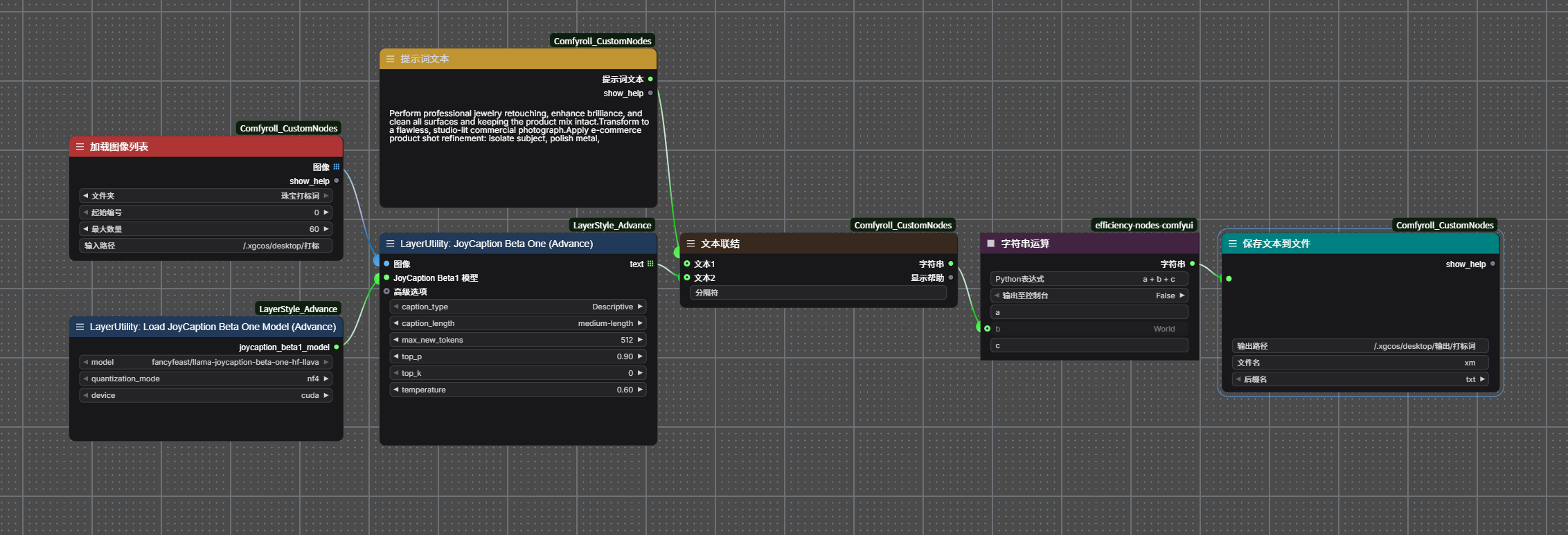Decrease temperature with its left arrow
This screenshot has height=535, width=1568.
395,390
